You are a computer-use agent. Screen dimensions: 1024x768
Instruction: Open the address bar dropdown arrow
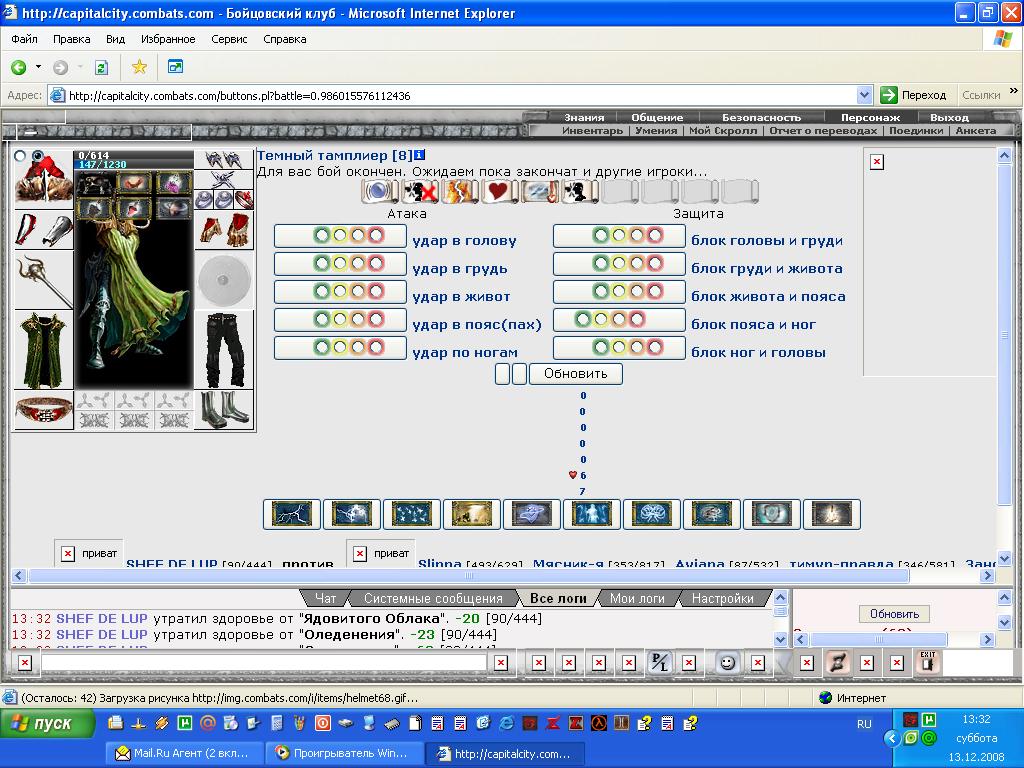pyautogui.click(x=864, y=95)
